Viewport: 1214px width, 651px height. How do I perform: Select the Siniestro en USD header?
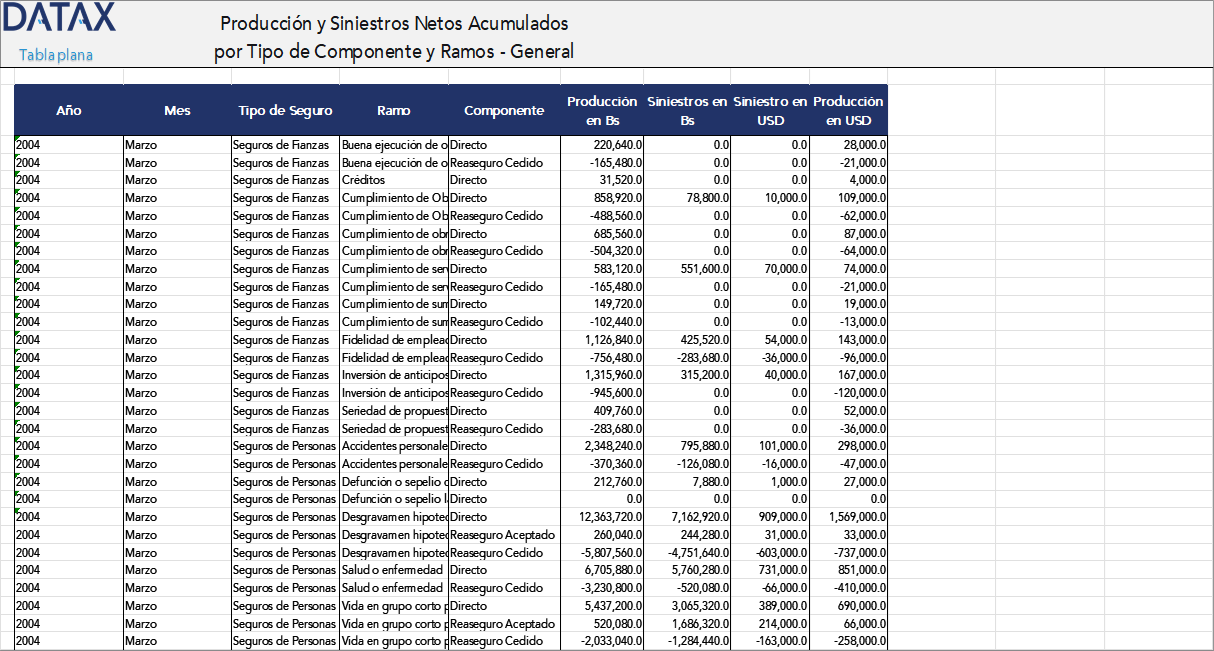[x=771, y=110]
